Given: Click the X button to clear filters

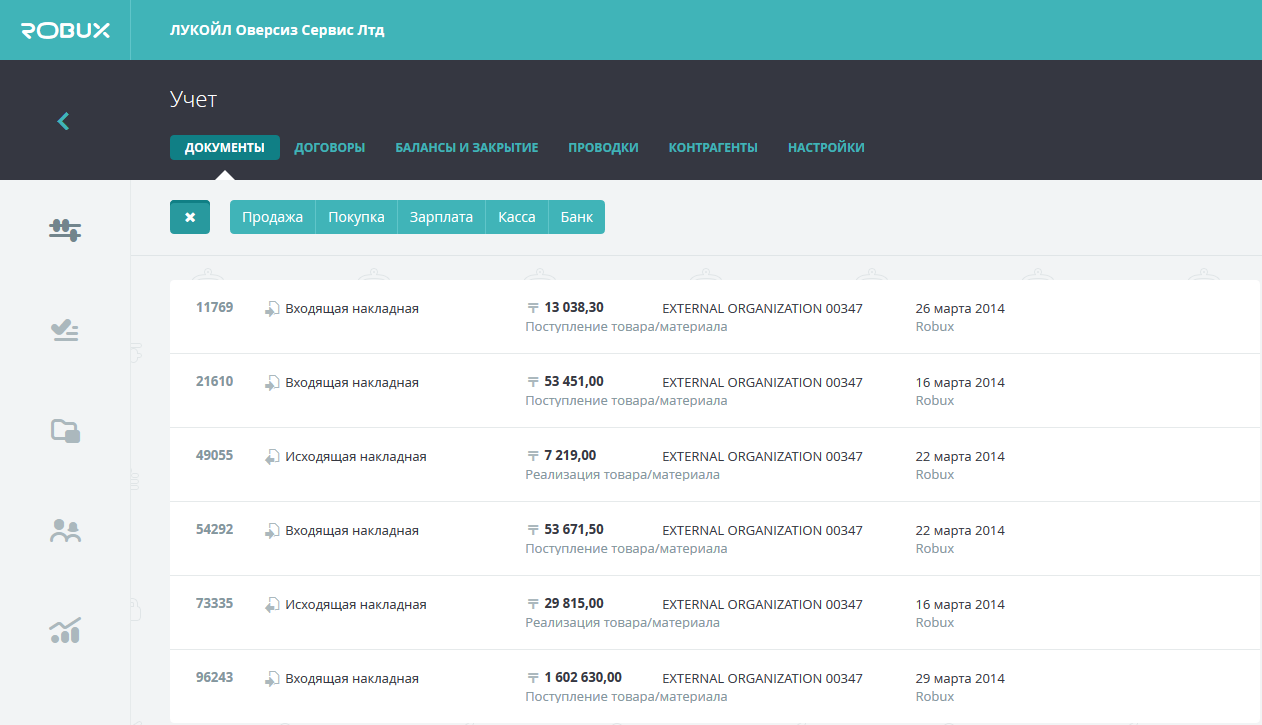Looking at the screenshot, I should coord(190,217).
